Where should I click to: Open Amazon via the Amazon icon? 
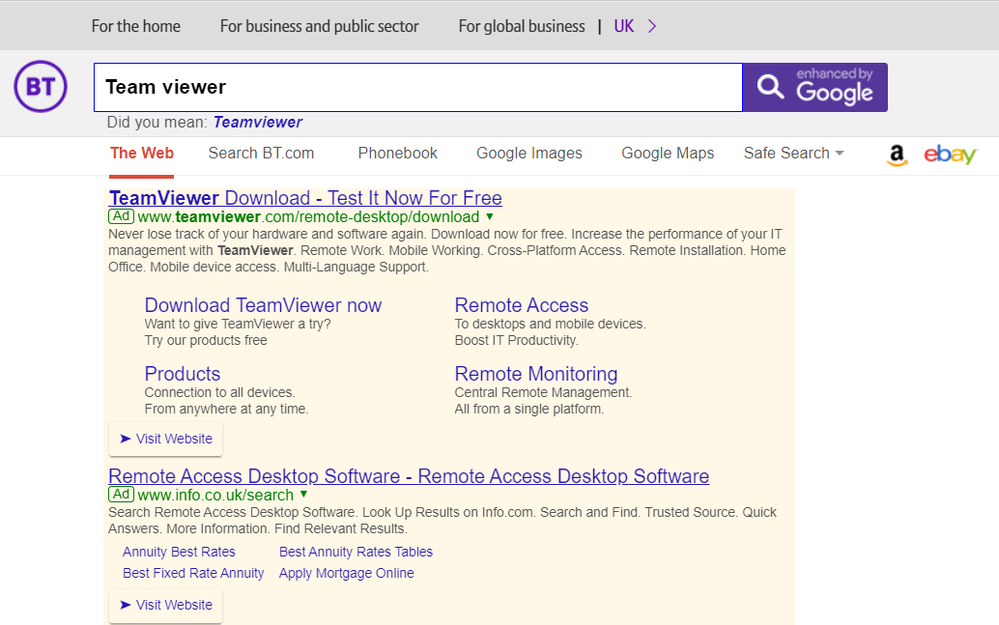tap(896, 155)
